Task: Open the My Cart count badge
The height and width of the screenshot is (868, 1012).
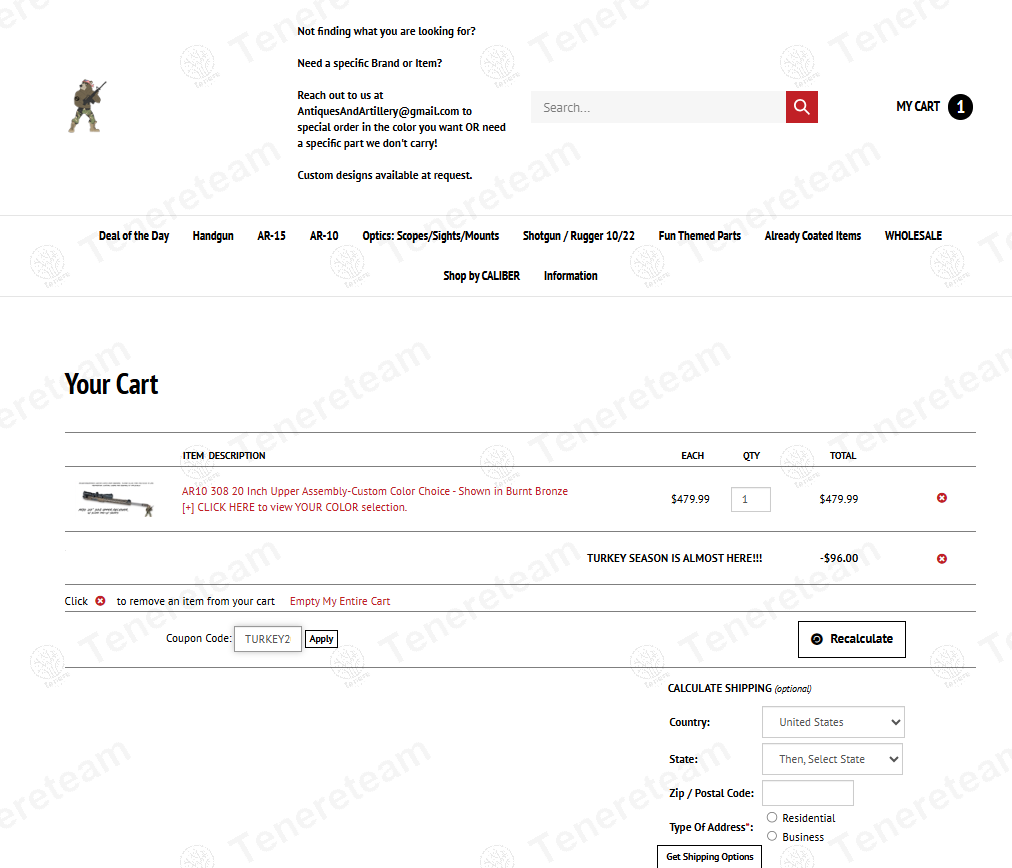Action: pos(960,107)
